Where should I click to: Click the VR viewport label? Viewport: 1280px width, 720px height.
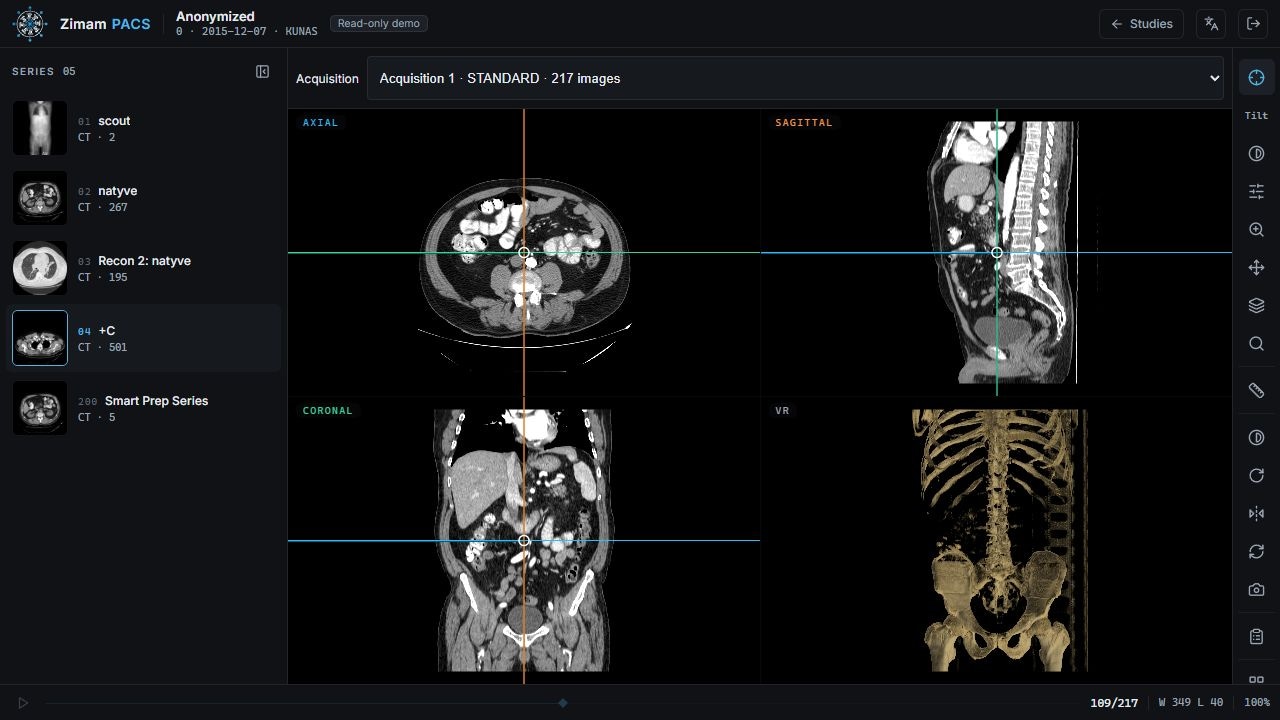coord(782,411)
